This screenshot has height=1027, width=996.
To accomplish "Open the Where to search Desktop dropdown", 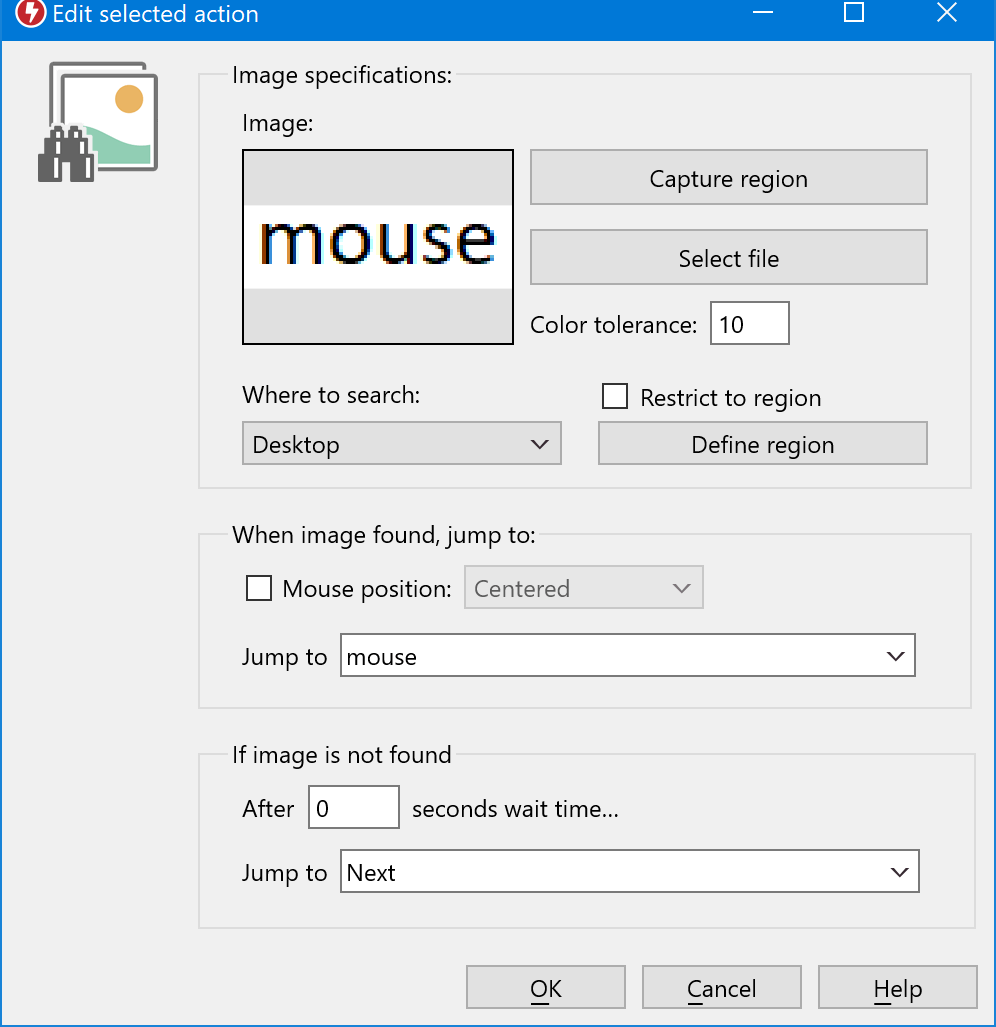I will pyautogui.click(x=402, y=444).
